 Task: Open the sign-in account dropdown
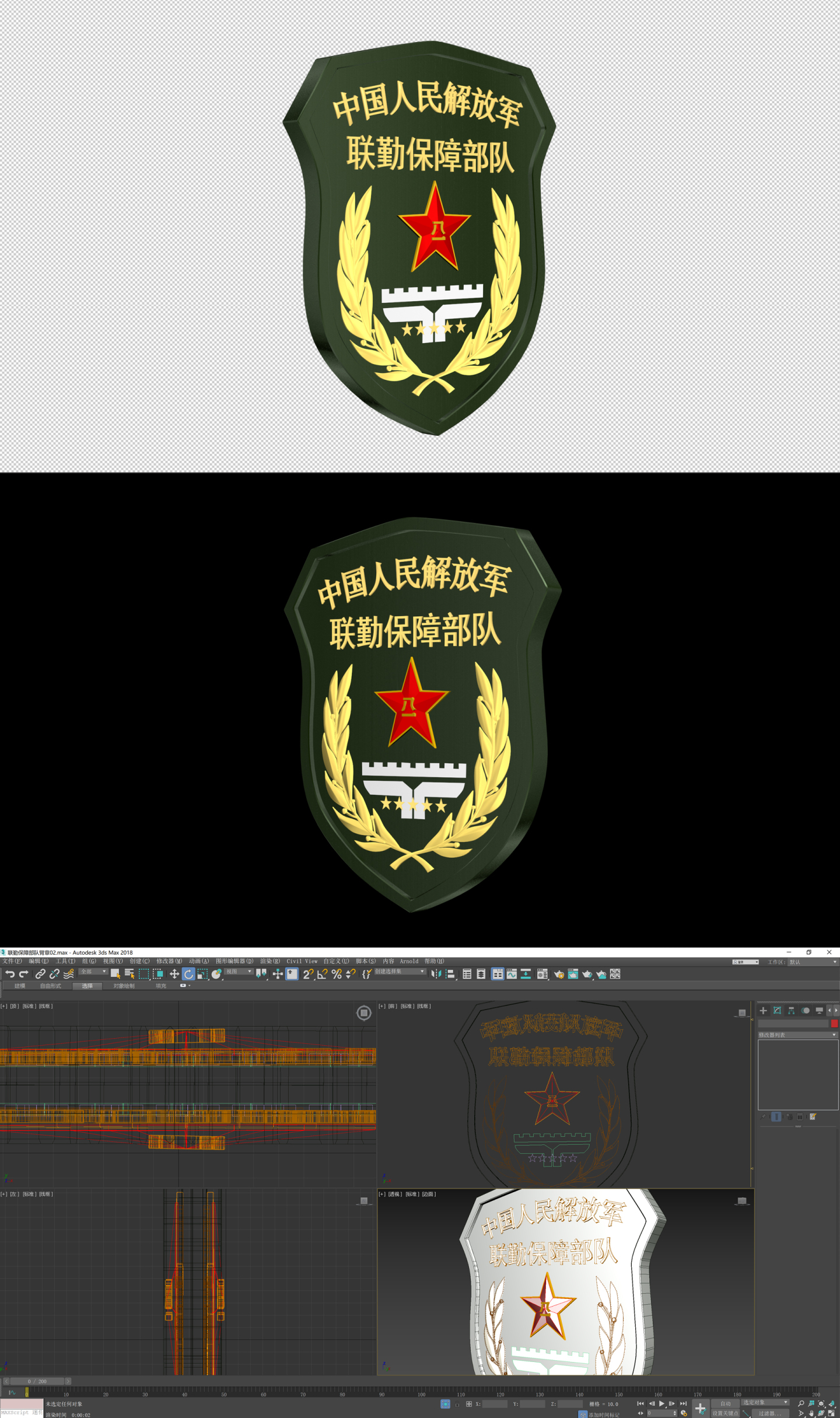point(745,962)
